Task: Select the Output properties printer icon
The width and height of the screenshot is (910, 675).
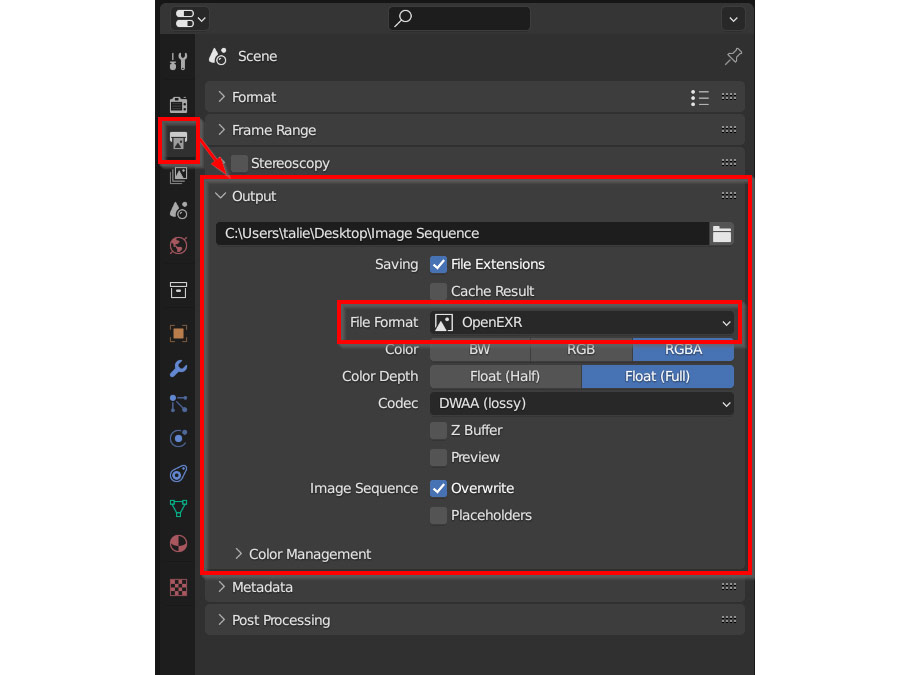Action: pyautogui.click(x=178, y=140)
